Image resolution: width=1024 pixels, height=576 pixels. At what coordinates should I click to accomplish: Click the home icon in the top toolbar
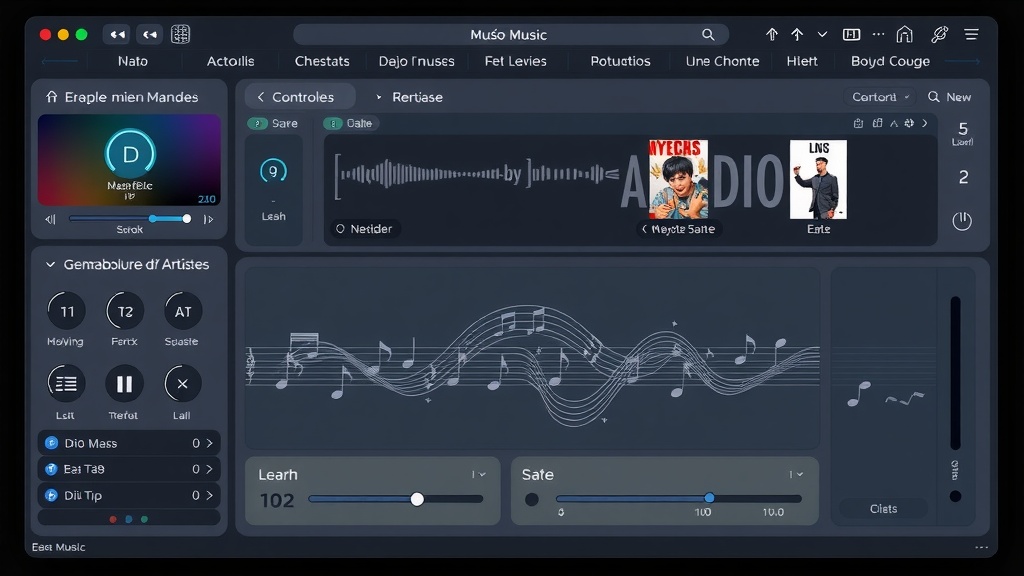tap(904, 34)
